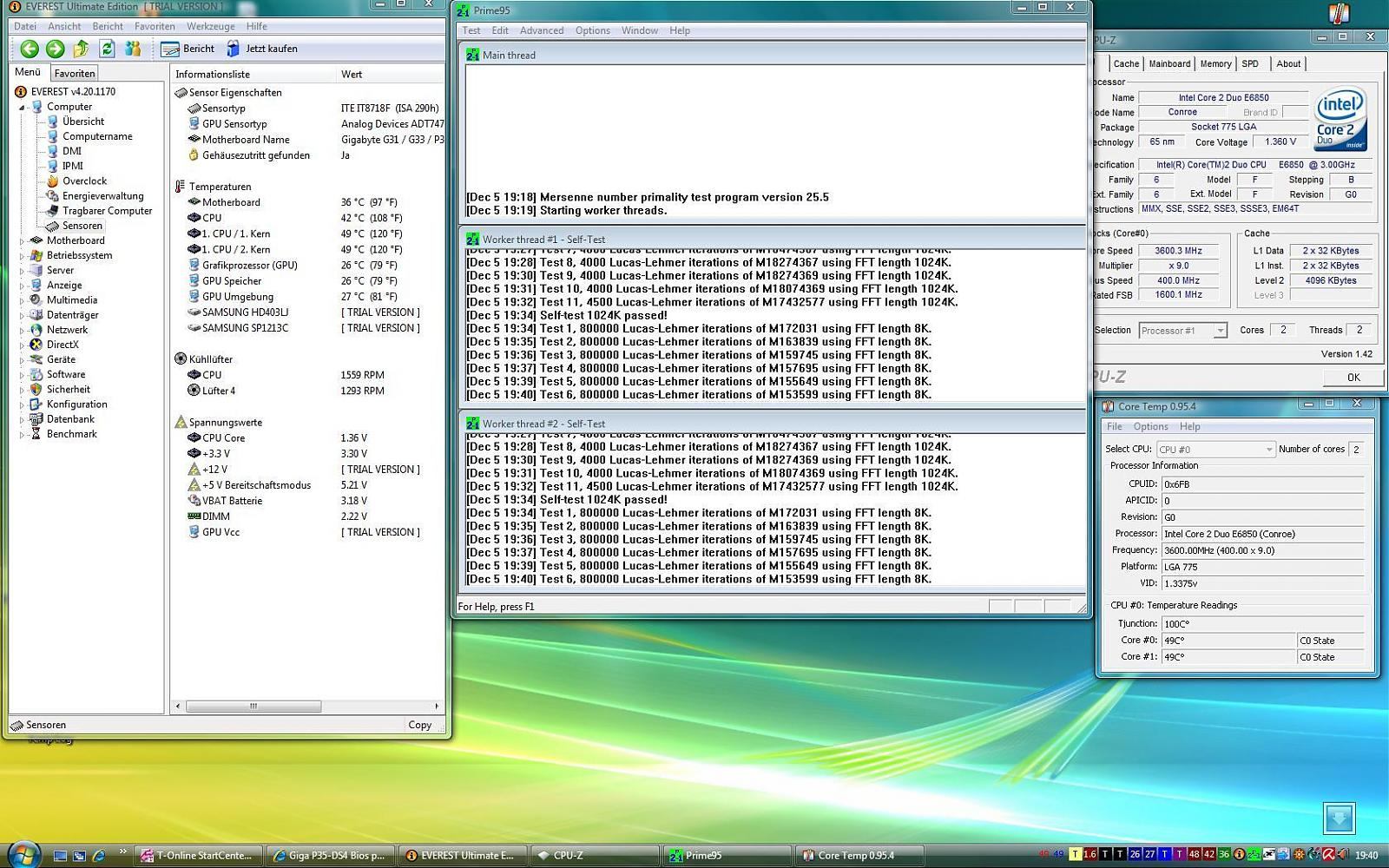Open the IPMI tree entry
The width and height of the screenshot is (1389, 868).
coord(73,166)
